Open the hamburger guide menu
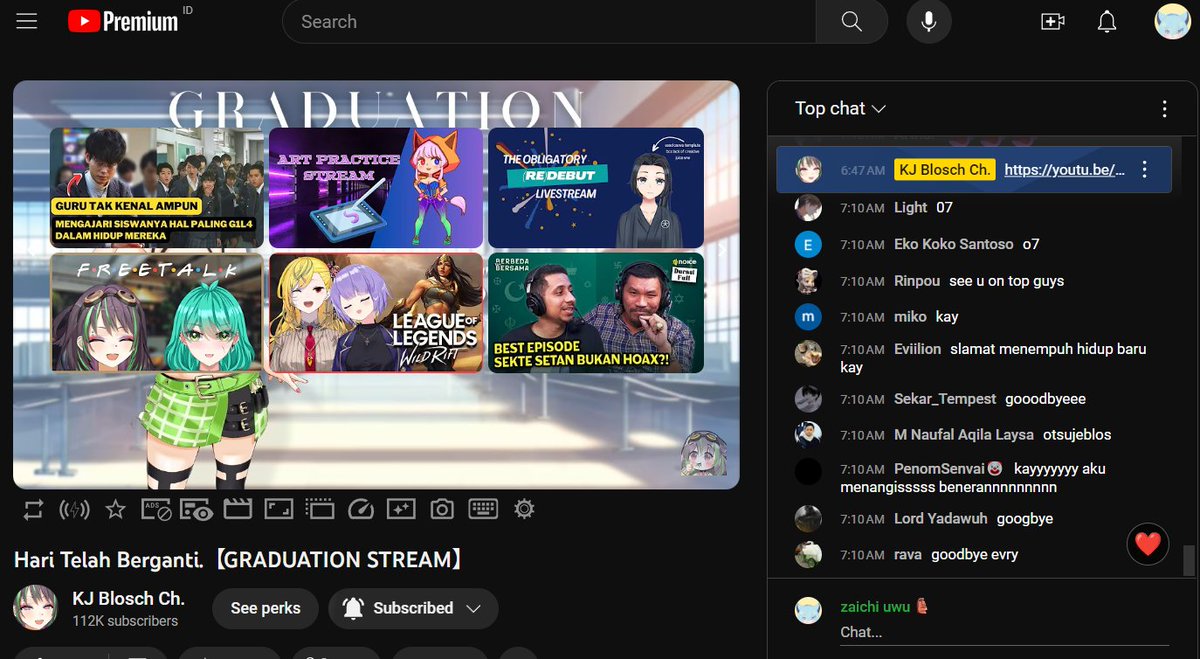This screenshot has height=659, width=1200. pos(27,21)
